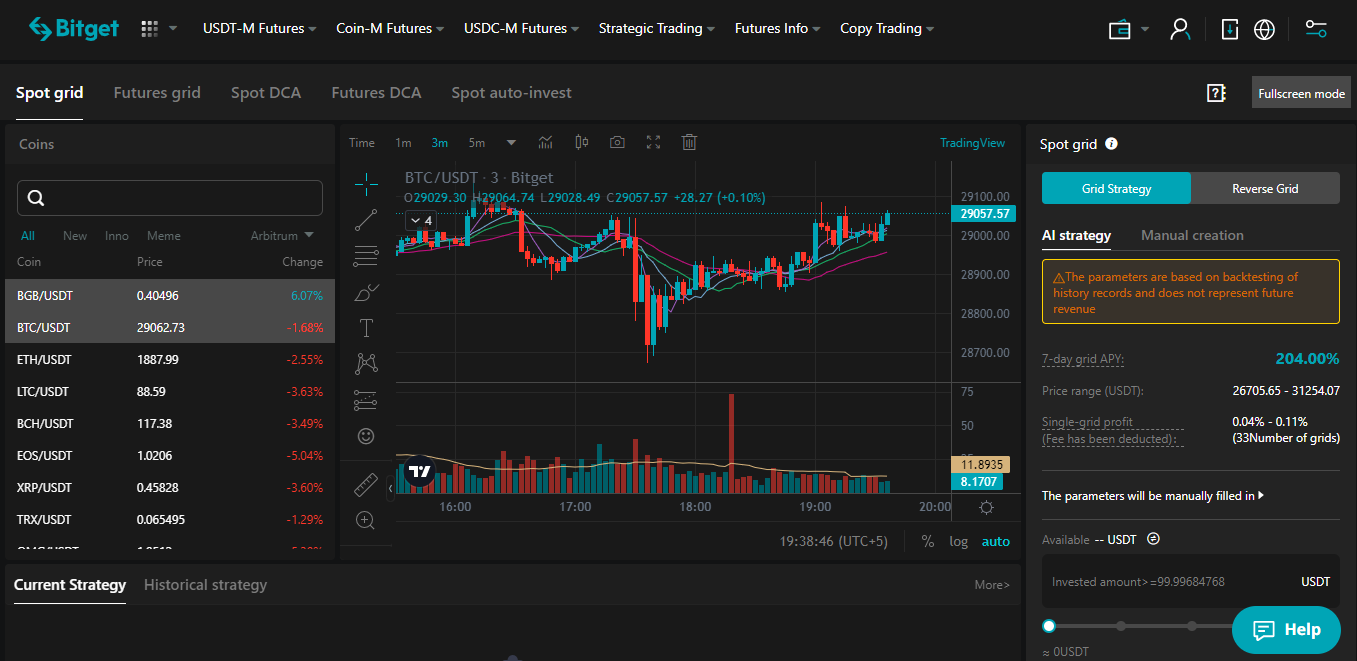This screenshot has width=1357, height=661.
Task: Set chart interval to 3m
Action: (440, 142)
